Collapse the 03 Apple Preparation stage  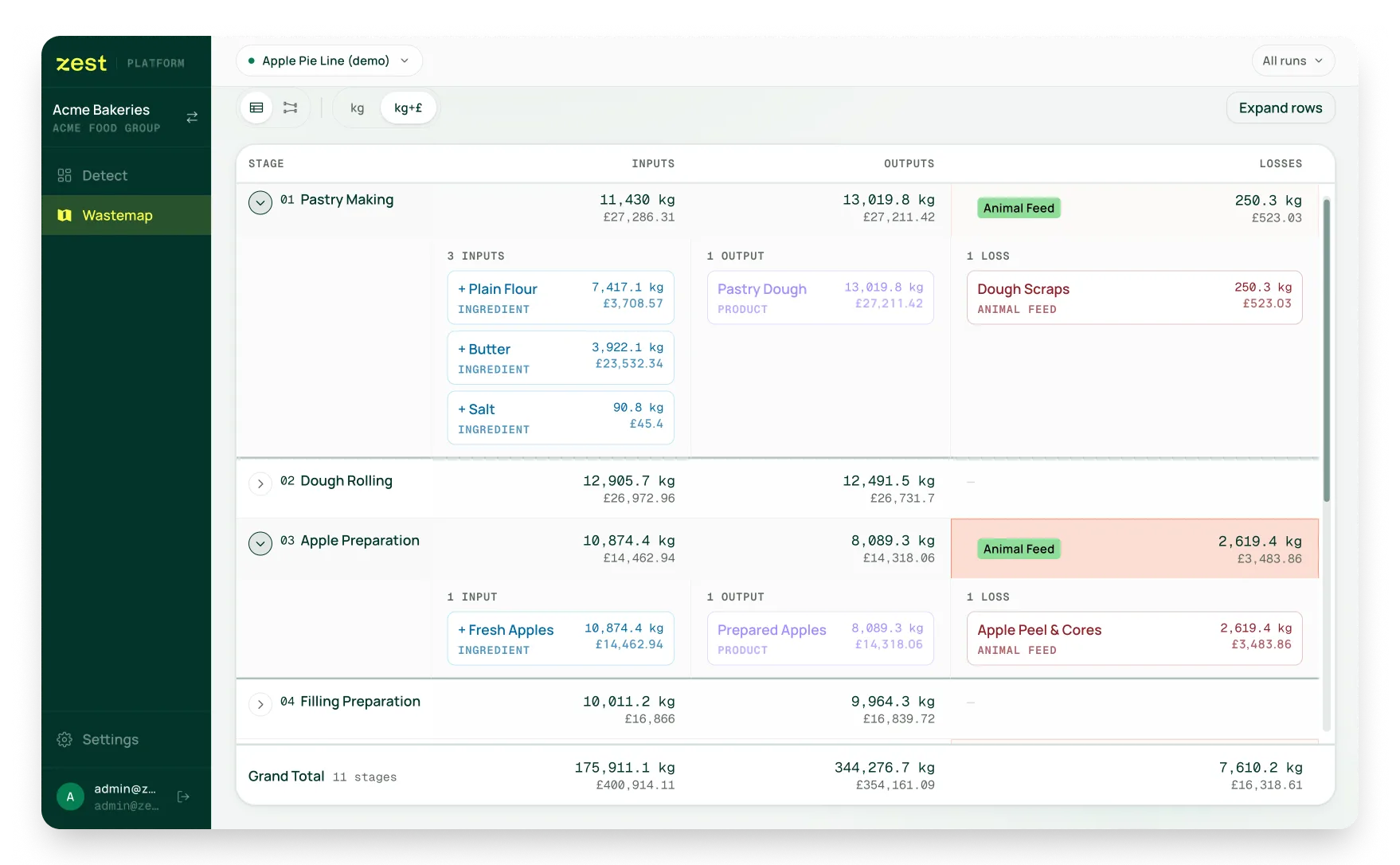[x=260, y=543]
